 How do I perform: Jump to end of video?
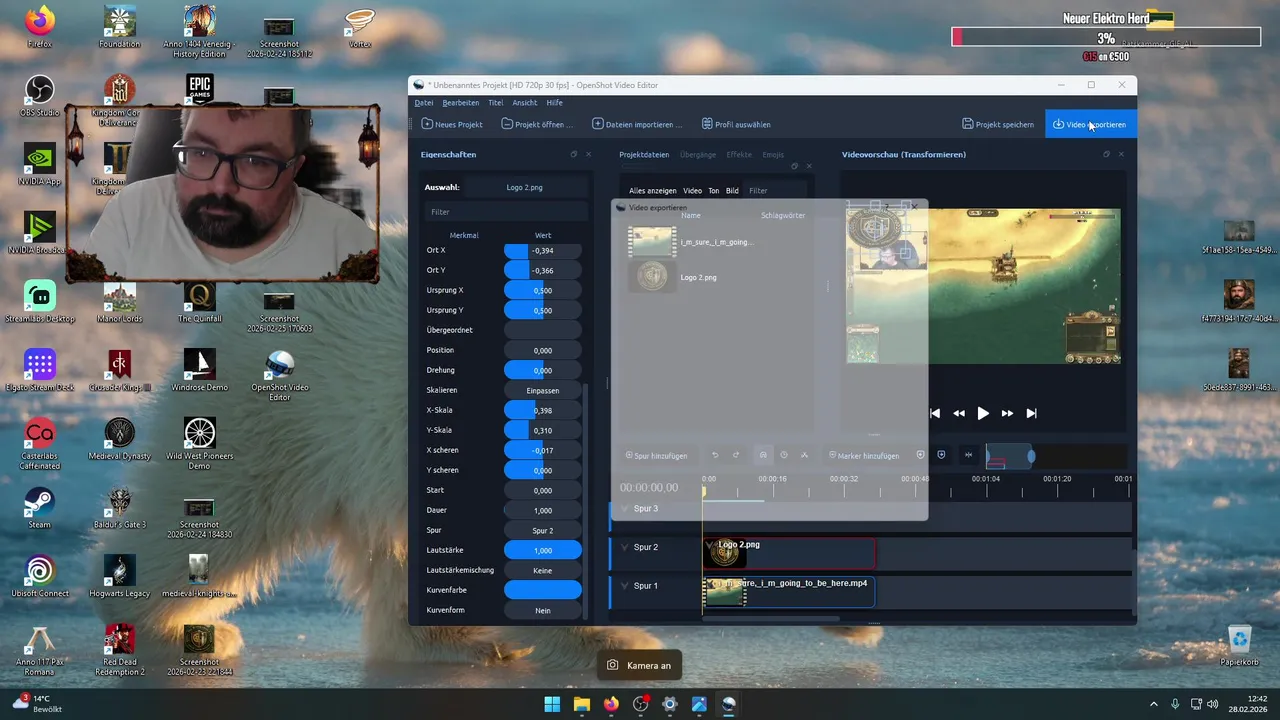1031,413
